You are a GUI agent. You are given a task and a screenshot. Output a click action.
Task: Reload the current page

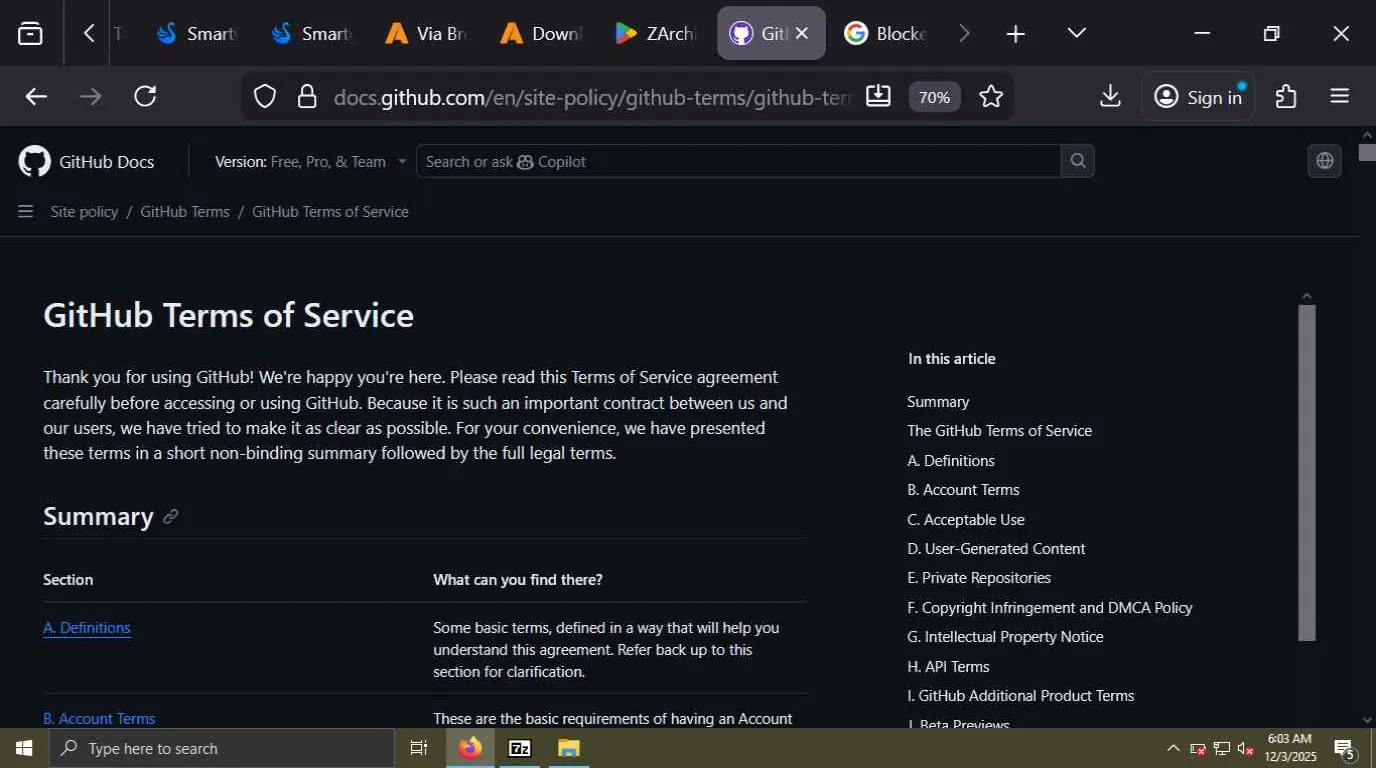[x=145, y=96]
